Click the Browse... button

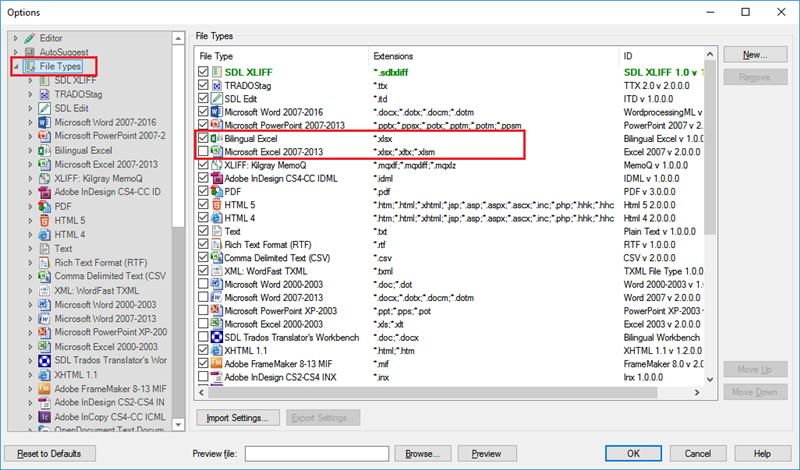tap(422, 454)
